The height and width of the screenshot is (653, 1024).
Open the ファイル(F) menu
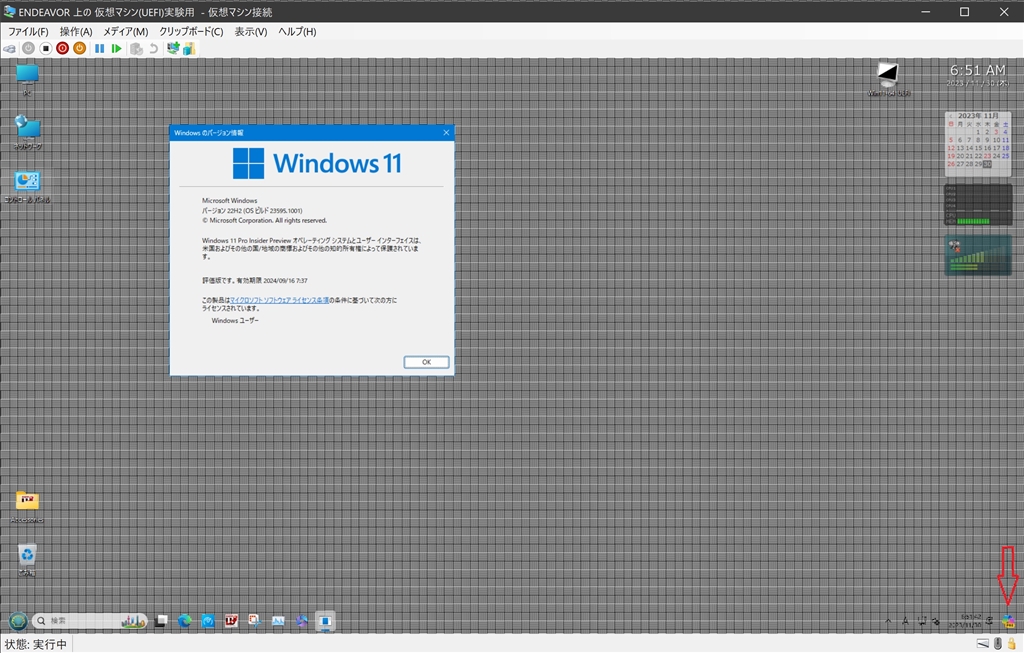(28, 31)
